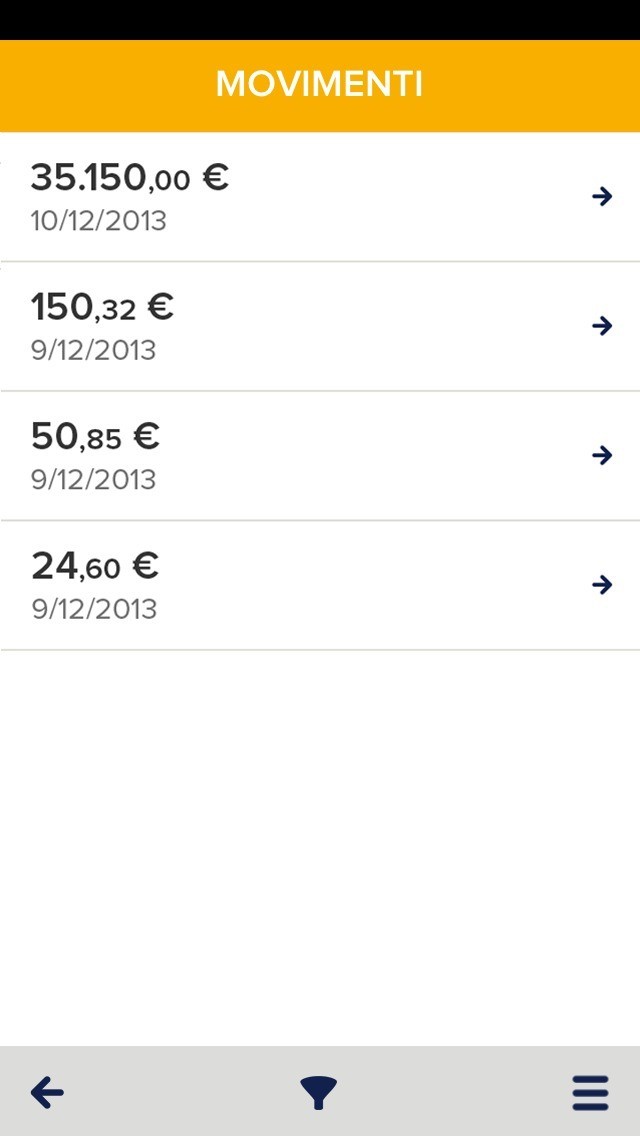This screenshot has width=640, height=1136.
Task: Open the filter funnel icon
Action: [x=318, y=1093]
